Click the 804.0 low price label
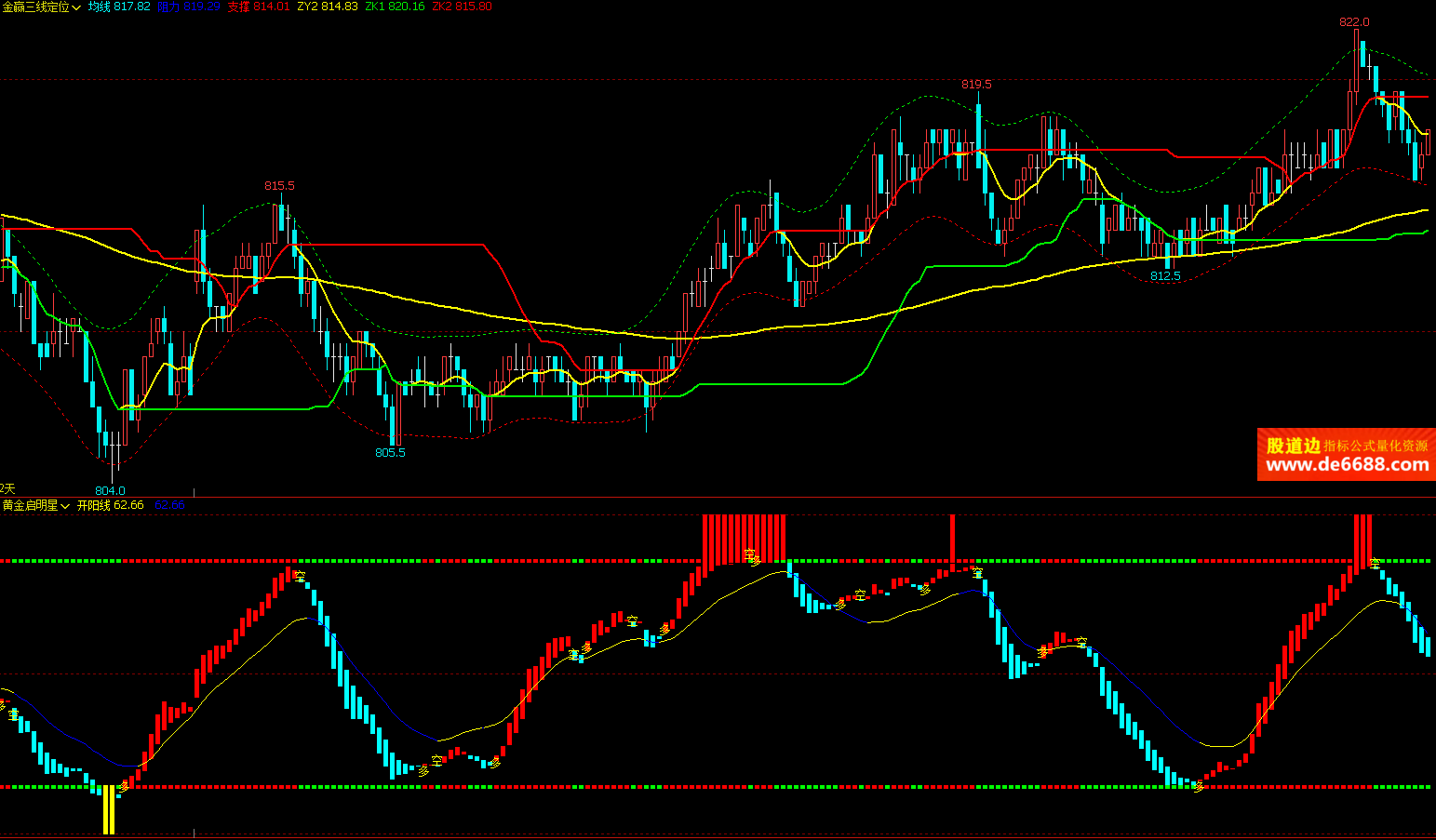Screen dimensions: 1436x840 pyautogui.click(x=110, y=491)
